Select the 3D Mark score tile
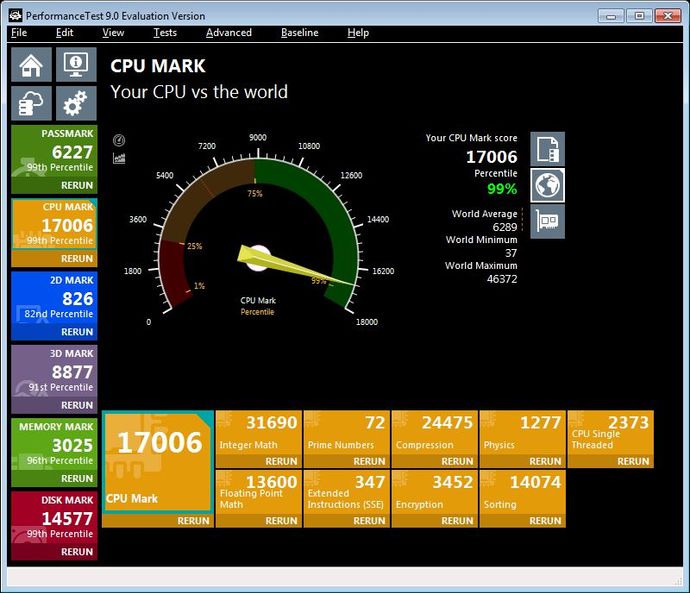 [54, 371]
